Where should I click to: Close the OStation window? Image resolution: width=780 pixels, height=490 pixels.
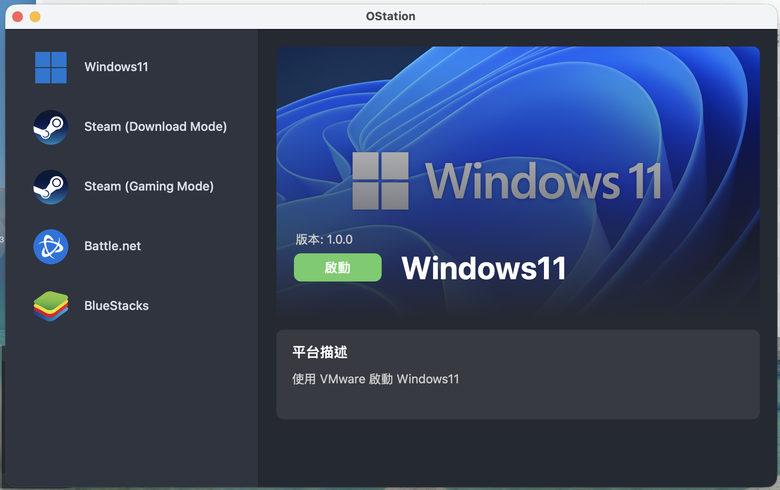click(17, 17)
